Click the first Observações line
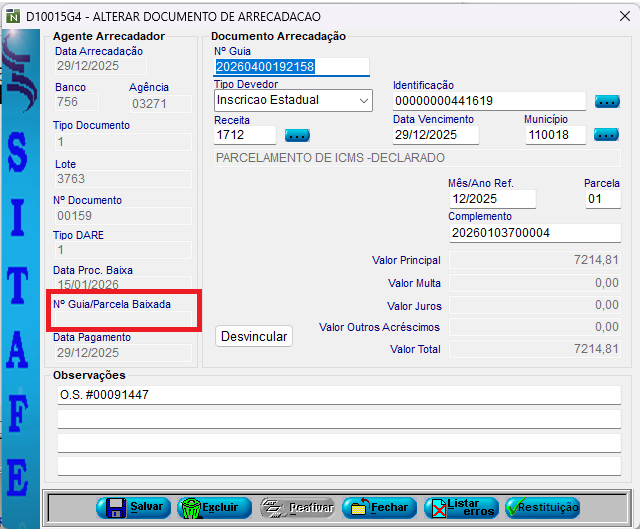 pyautogui.click(x=339, y=395)
